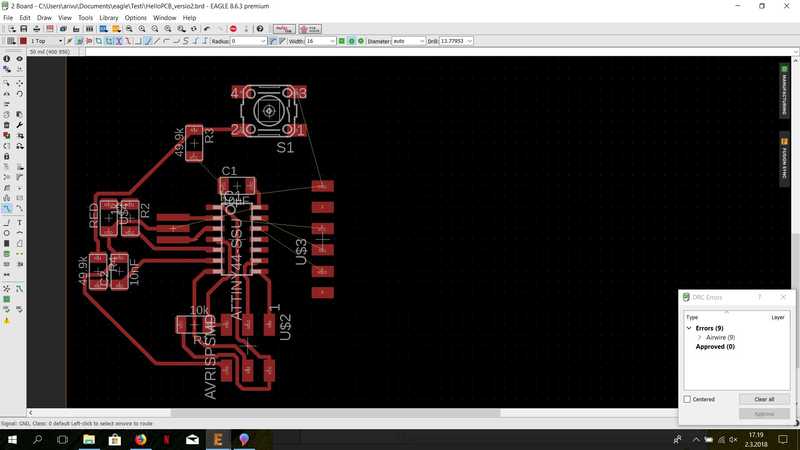Select the Move tool with cross arrows
Image resolution: width=800 pixels, height=450 pixels.
19,83
